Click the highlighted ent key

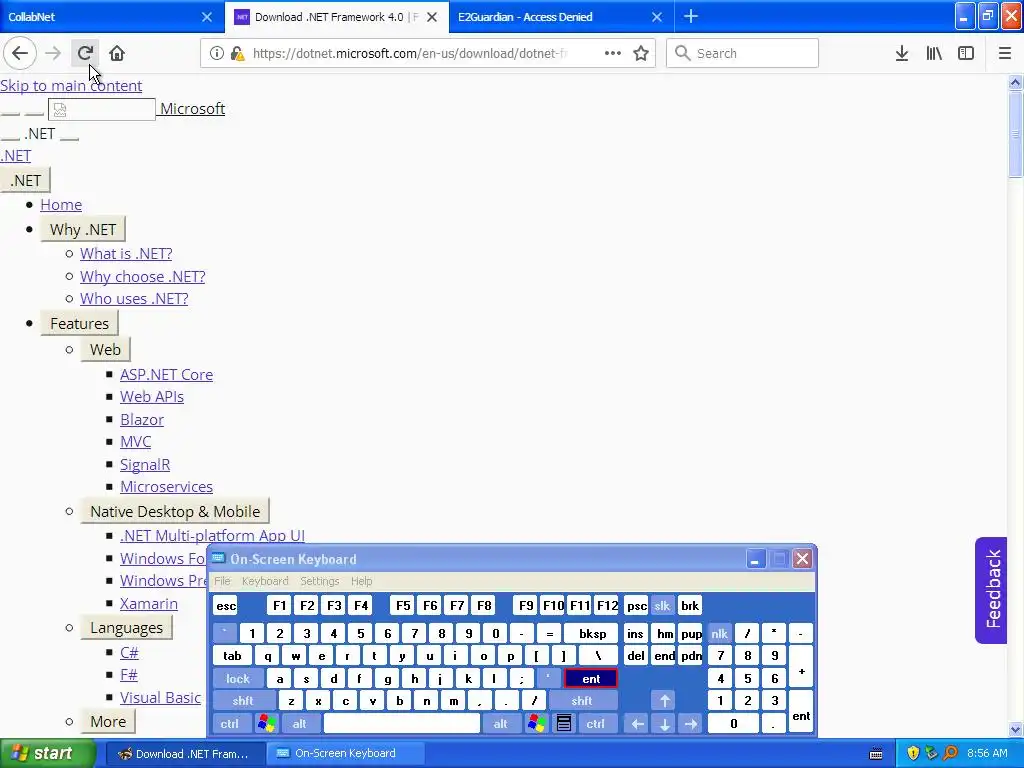point(591,679)
